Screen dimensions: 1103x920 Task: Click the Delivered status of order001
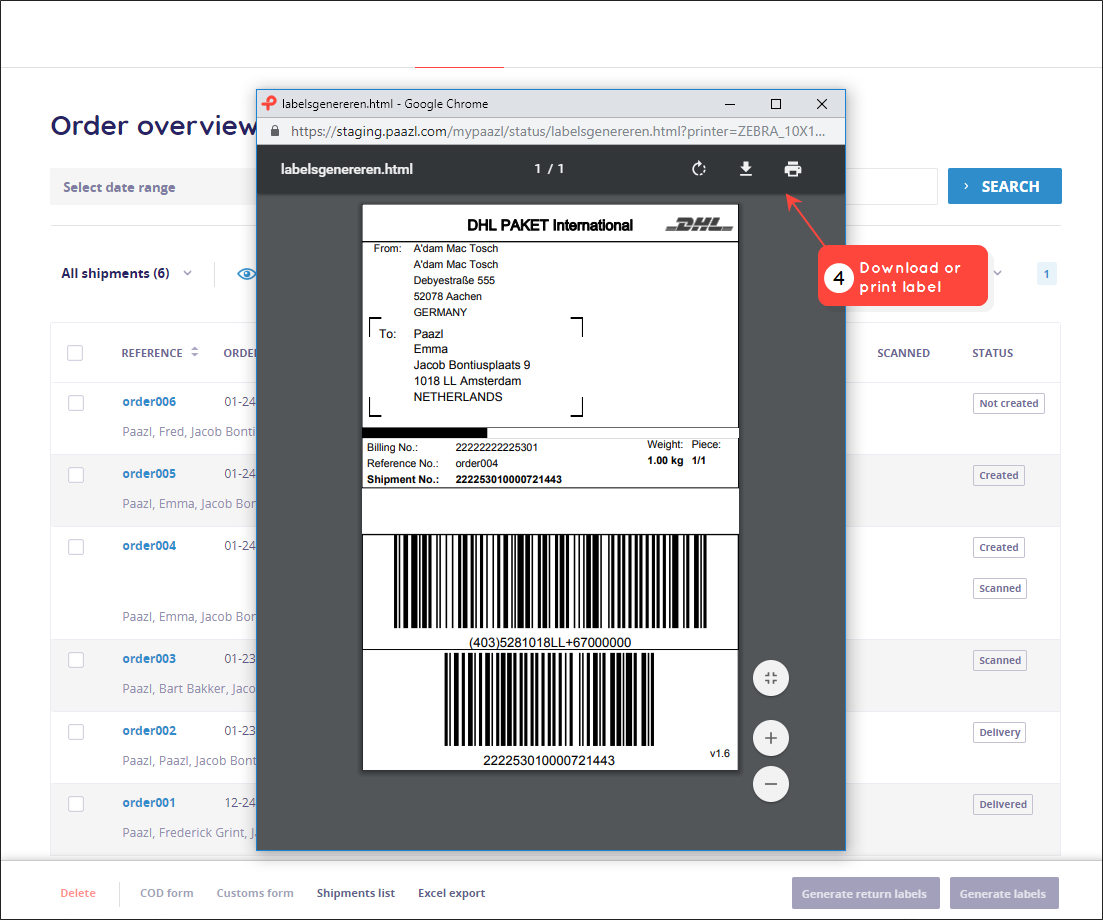(1002, 804)
